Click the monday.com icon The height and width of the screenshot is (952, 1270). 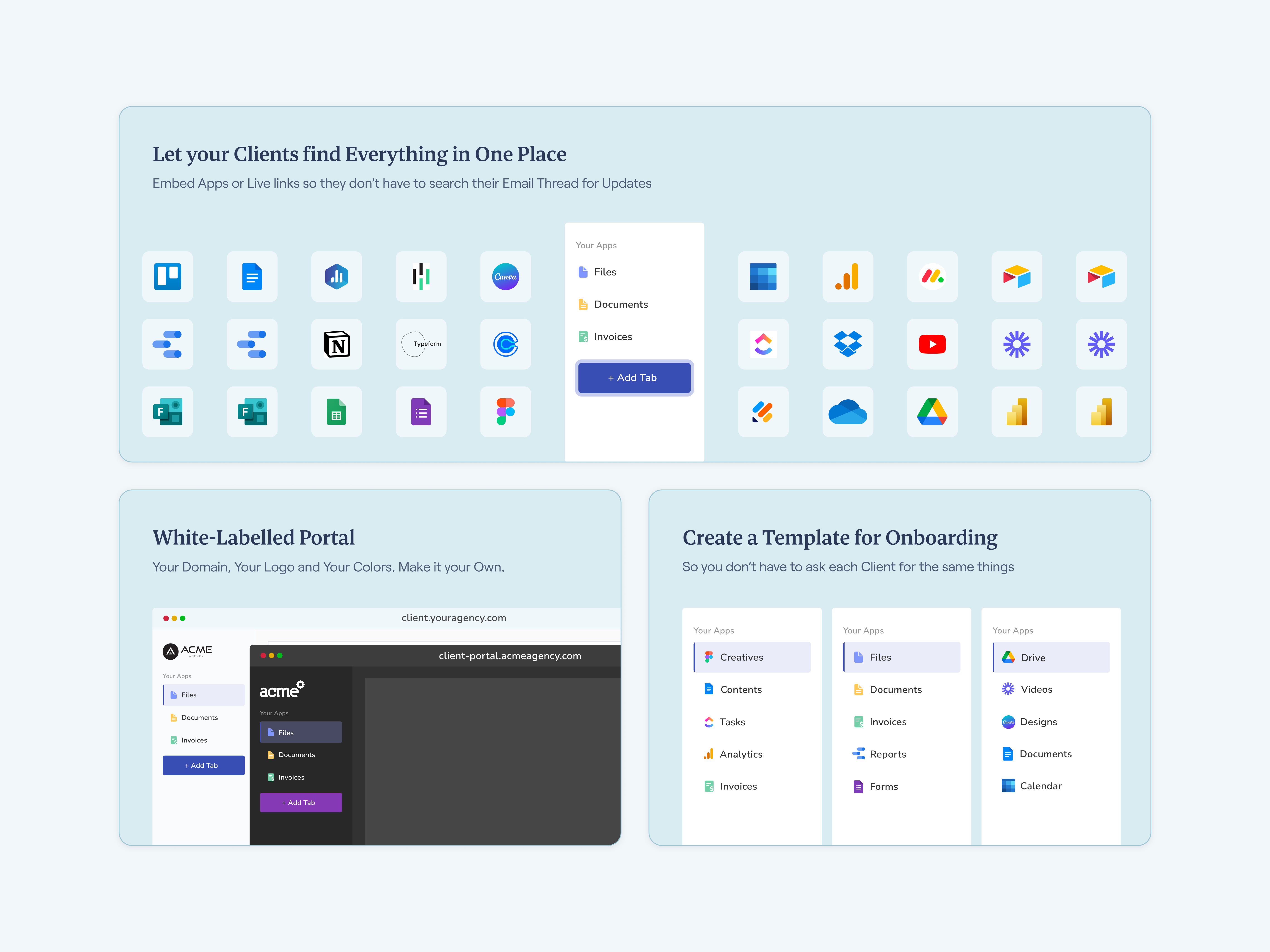point(932,277)
